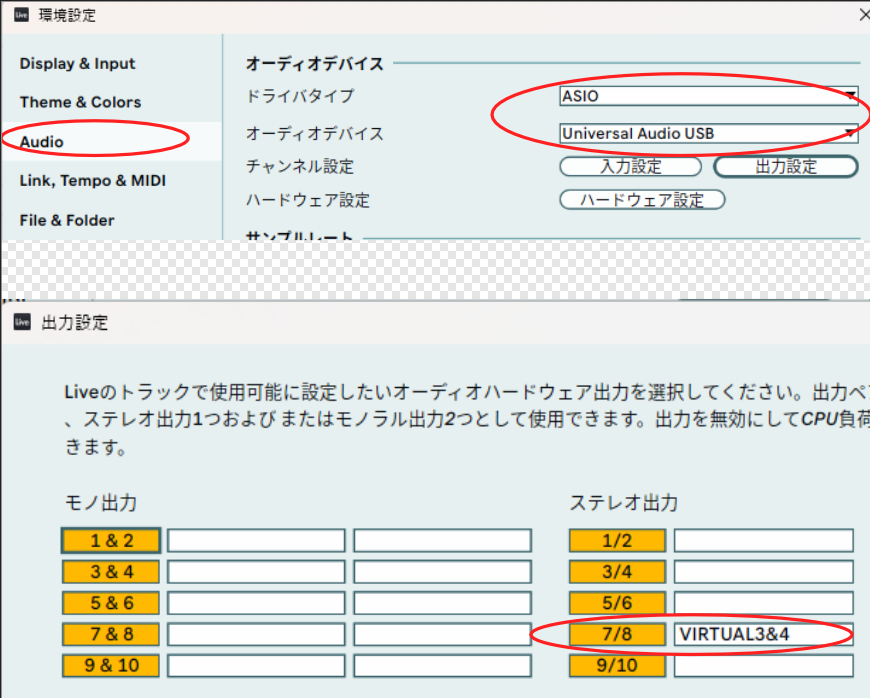Open the Display & Input tab
The image size is (870, 698).
(77, 64)
